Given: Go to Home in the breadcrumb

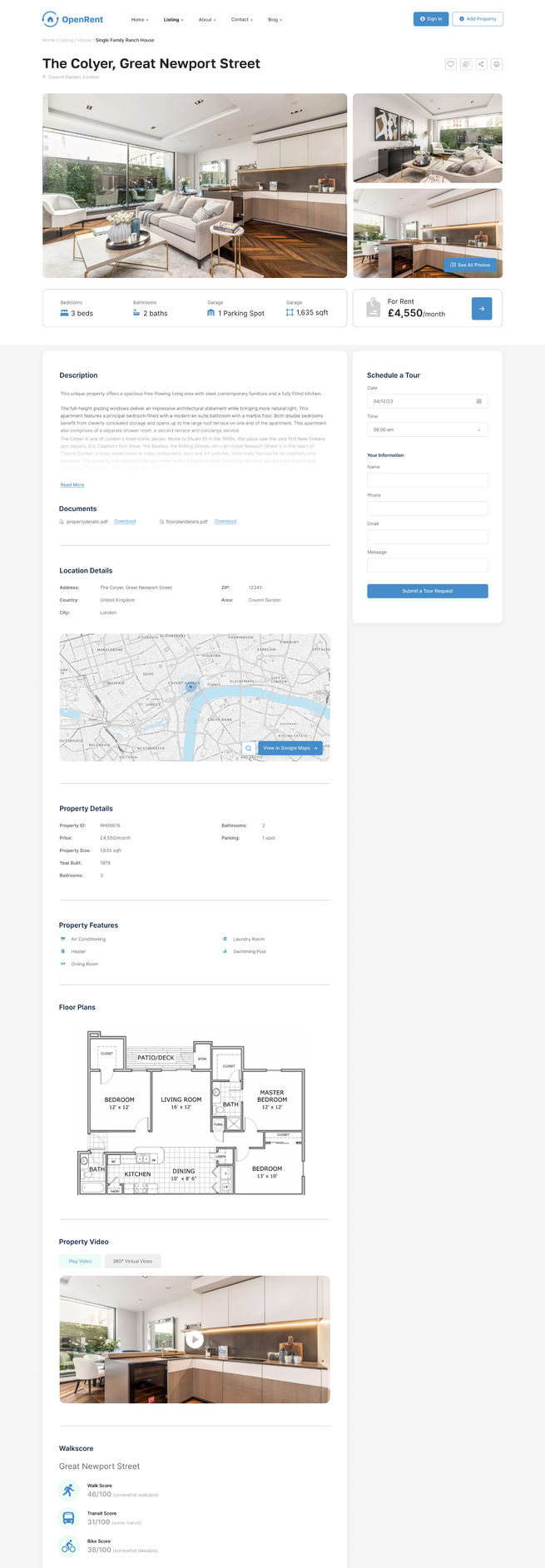Looking at the screenshot, I should (x=49, y=40).
